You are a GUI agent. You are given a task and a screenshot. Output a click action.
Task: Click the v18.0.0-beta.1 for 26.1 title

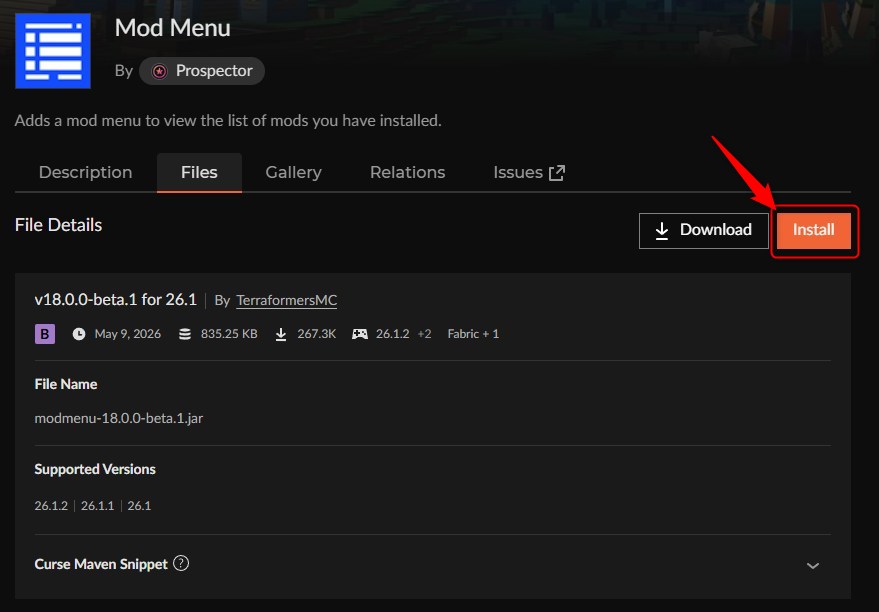click(115, 300)
